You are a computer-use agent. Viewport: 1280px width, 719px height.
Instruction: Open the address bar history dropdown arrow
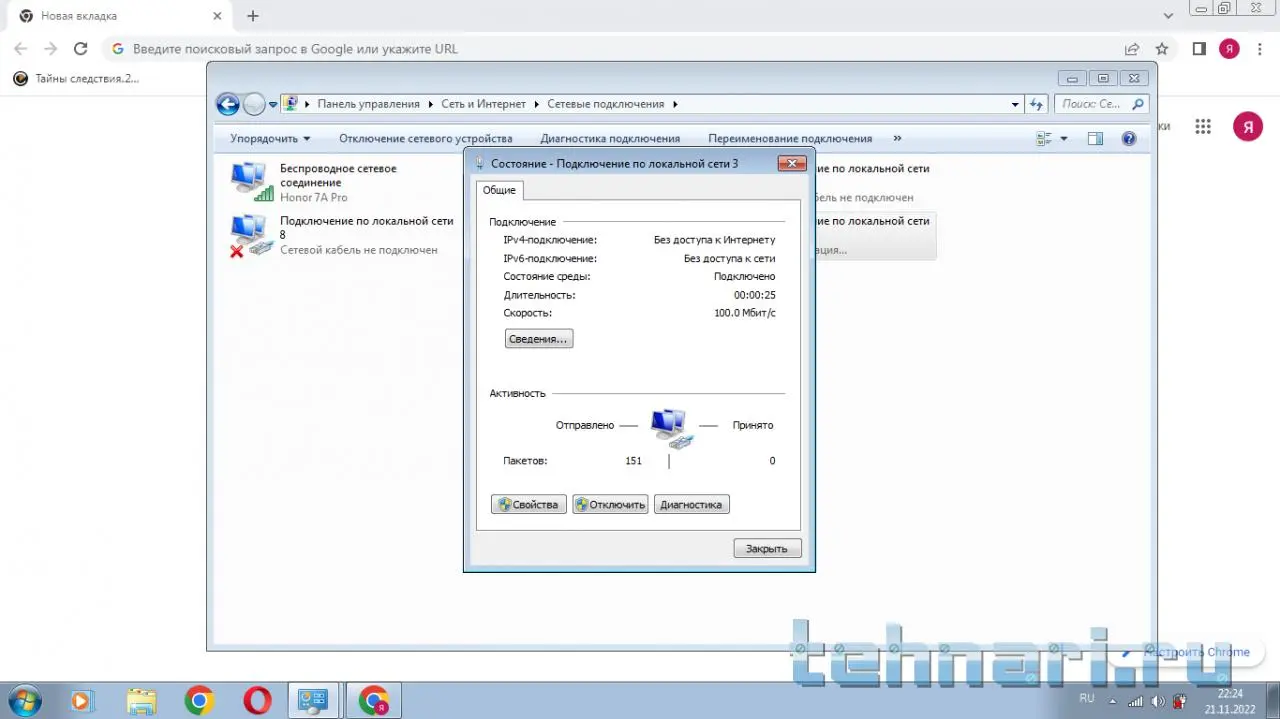1015,104
